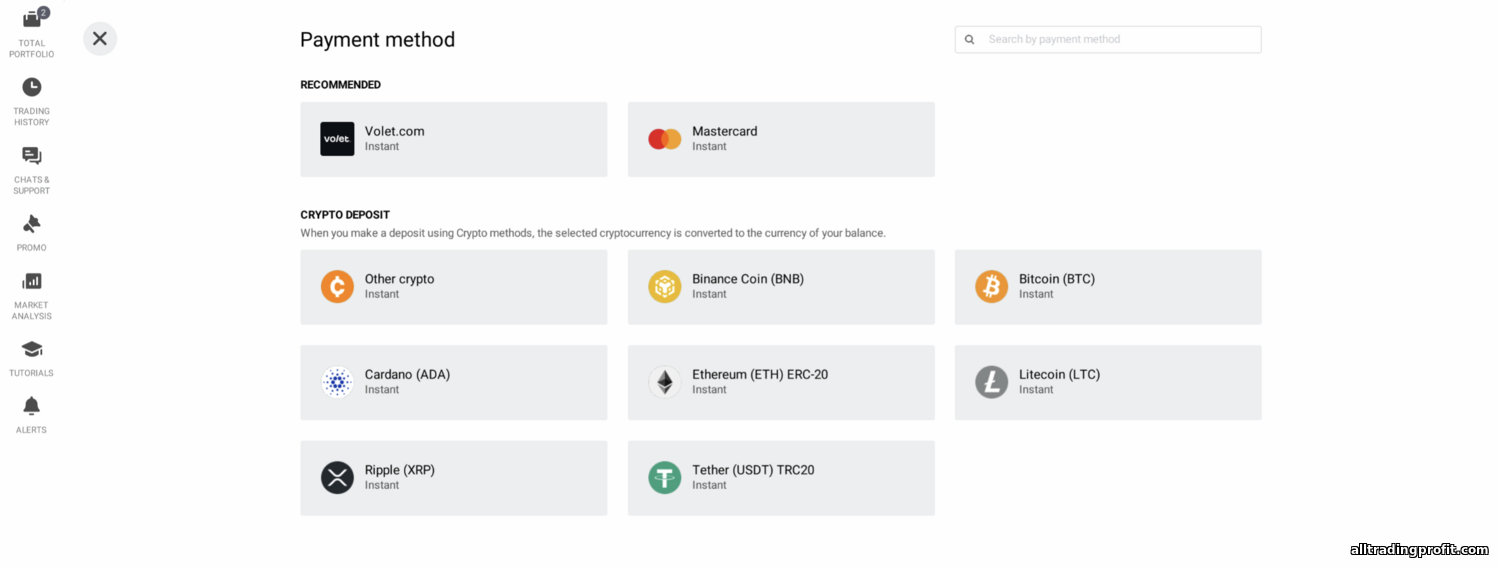Click the Promo megaphone icon

pyautogui.click(x=32, y=224)
